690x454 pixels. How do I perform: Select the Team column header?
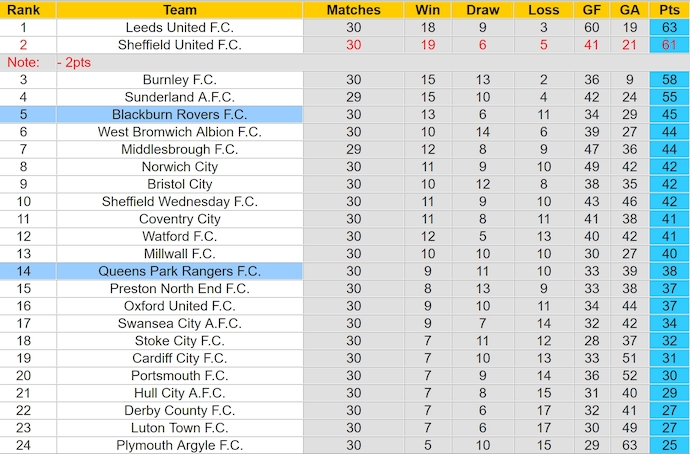(x=180, y=10)
